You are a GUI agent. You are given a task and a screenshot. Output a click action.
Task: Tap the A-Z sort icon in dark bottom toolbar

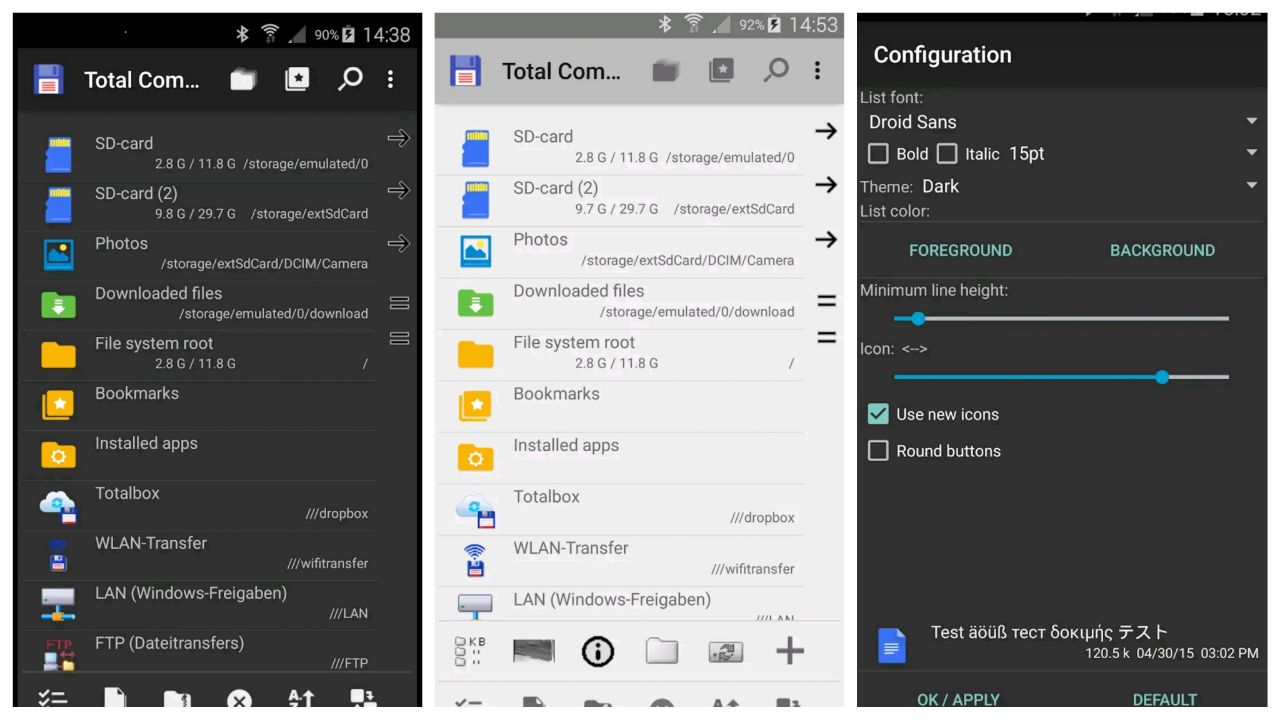(300, 700)
